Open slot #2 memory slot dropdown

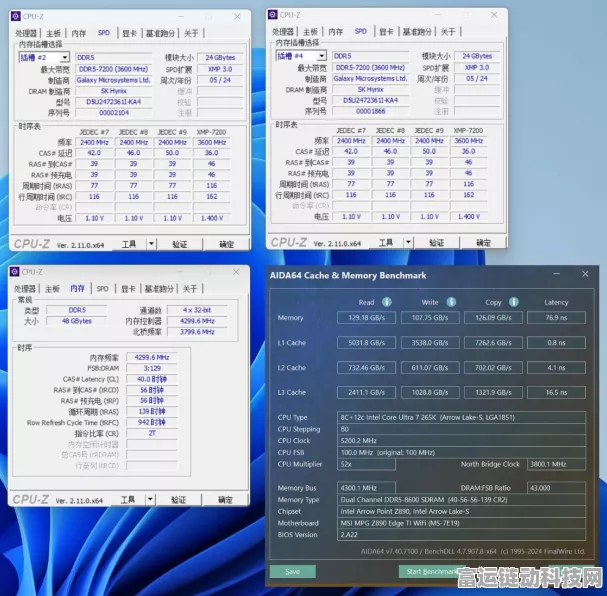coord(65,57)
